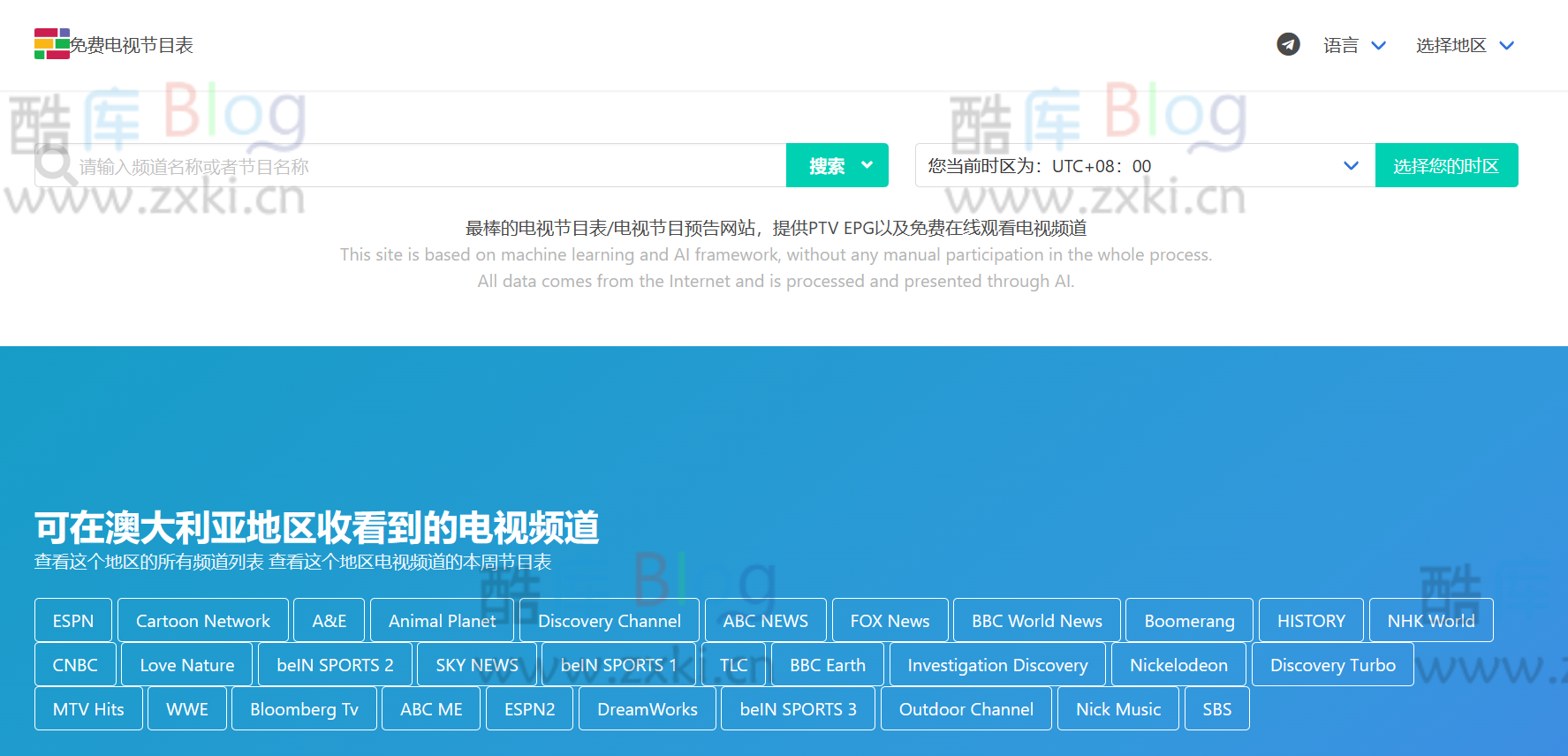Select the FOX News channel
The width and height of the screenshot is (1568, 756).
click(x=890, y=620)
